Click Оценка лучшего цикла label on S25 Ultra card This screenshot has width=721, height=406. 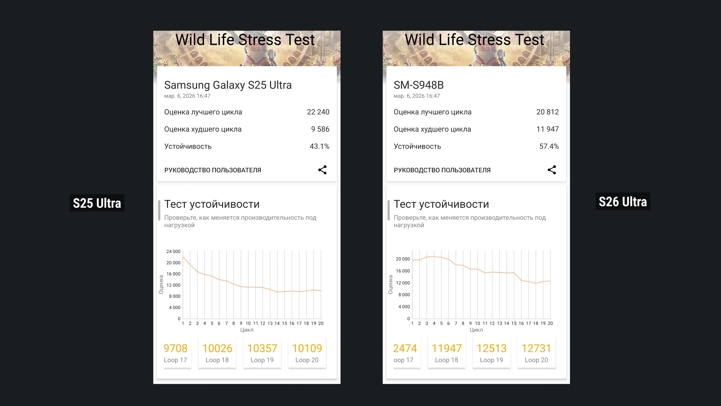[x=203, y=112]
